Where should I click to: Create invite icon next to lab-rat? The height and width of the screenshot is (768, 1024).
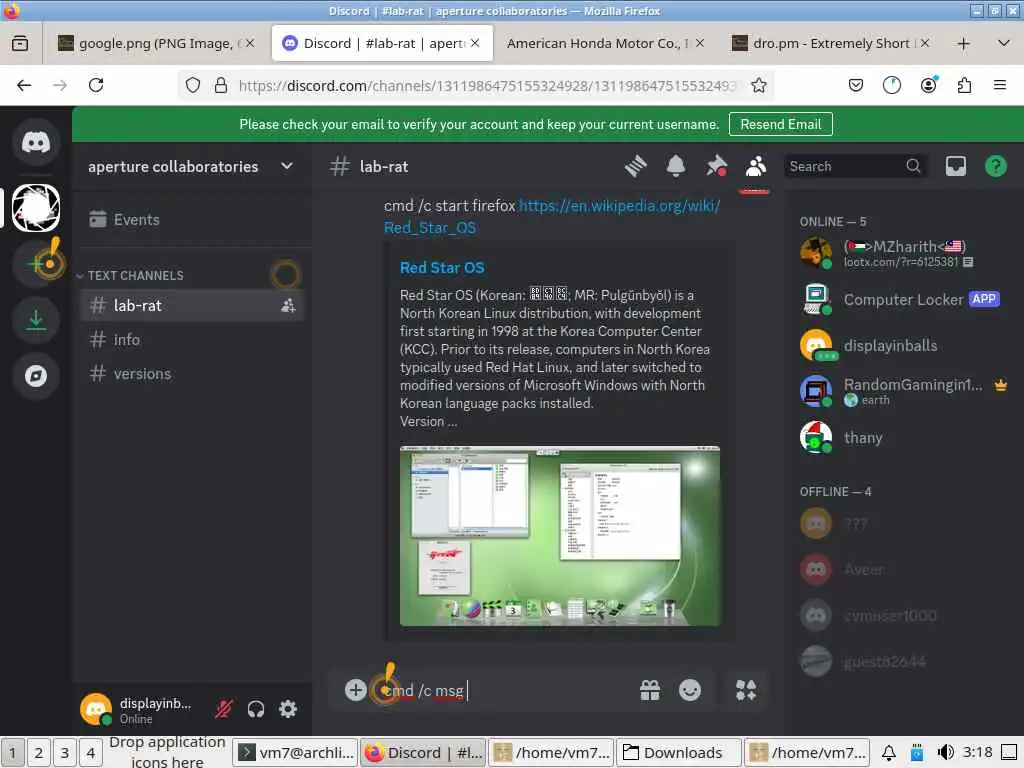click(x=288, y=305)
